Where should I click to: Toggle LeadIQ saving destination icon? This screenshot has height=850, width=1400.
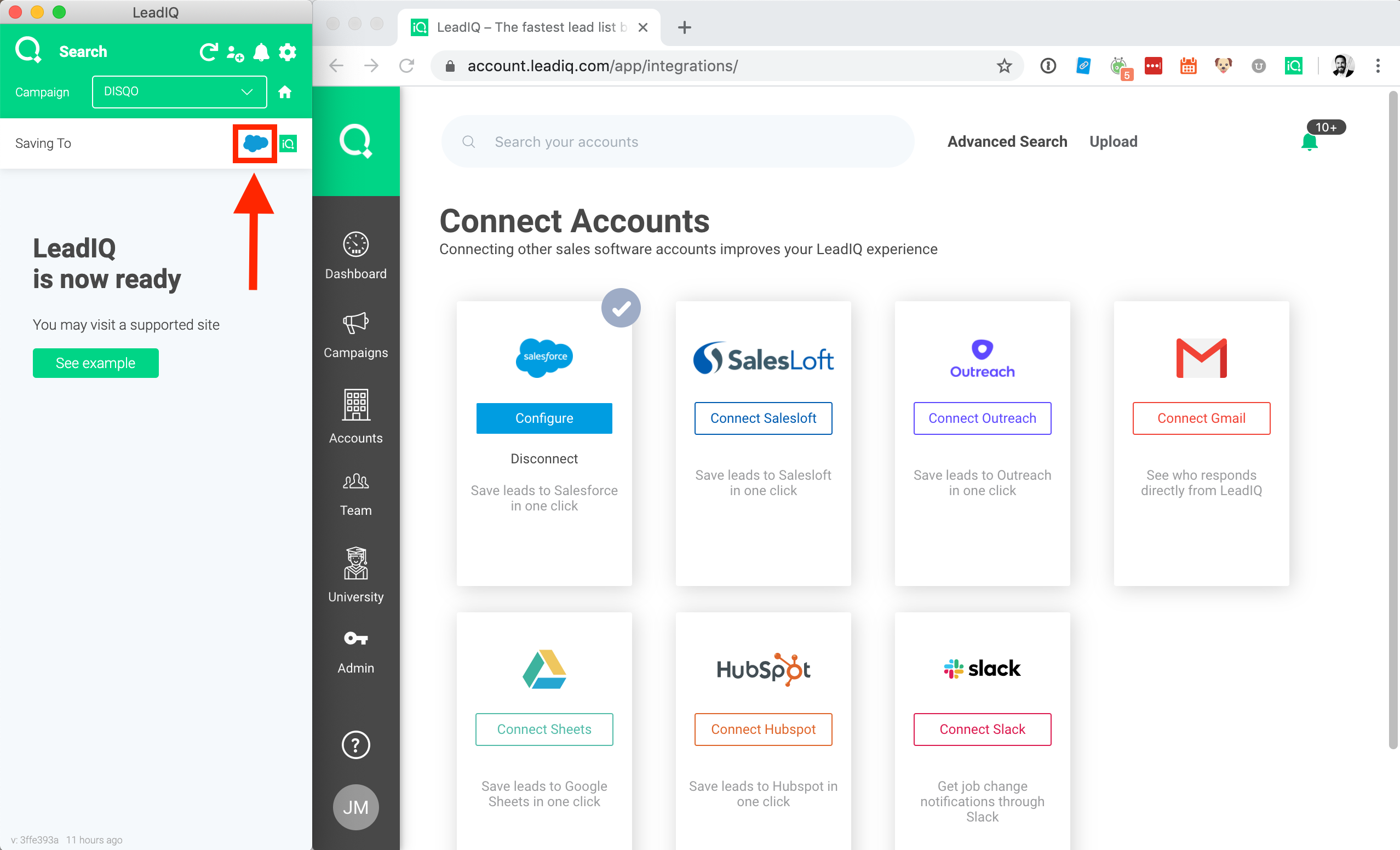pyautogui.click(x=288, y=143)
